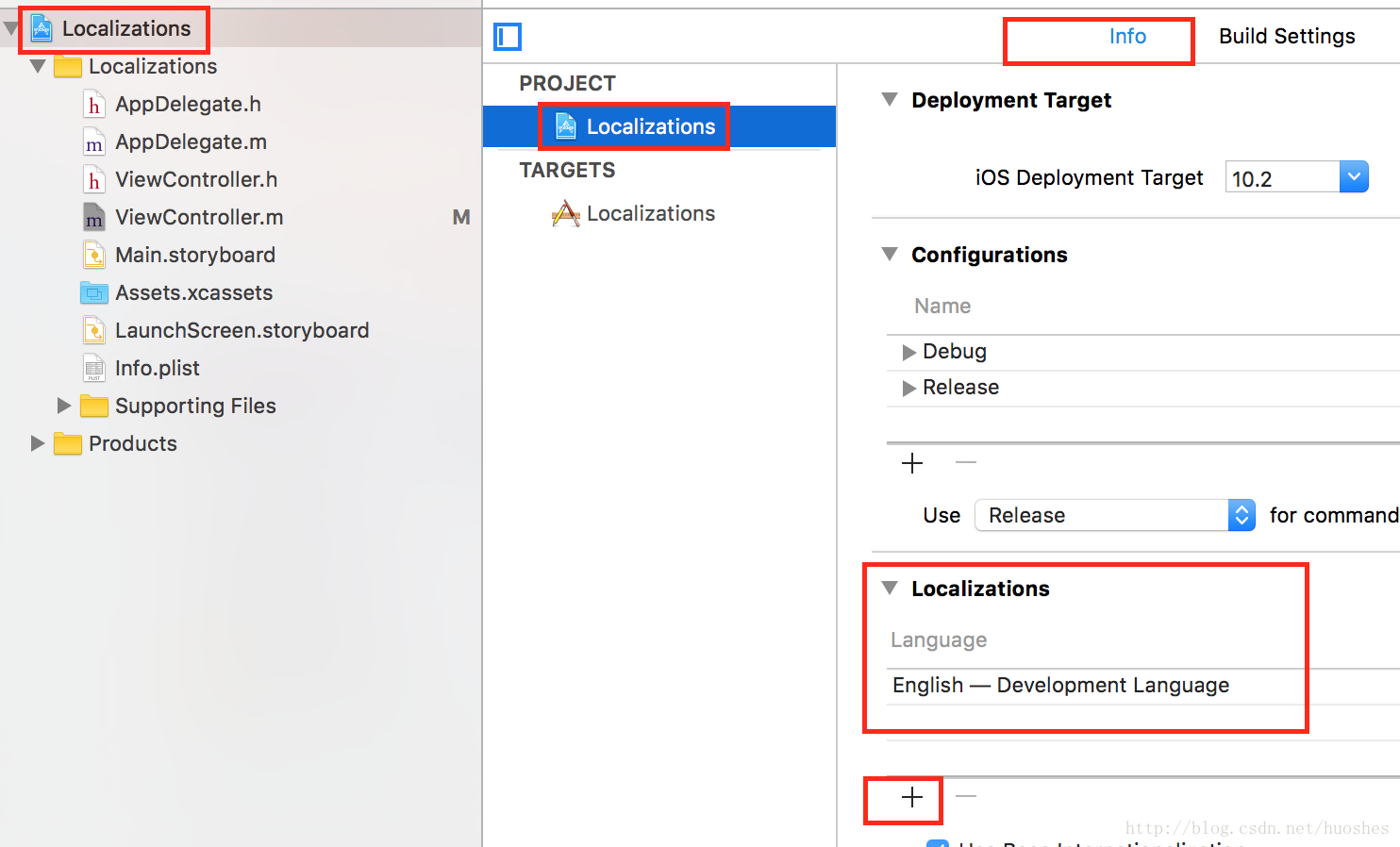Screen dimensions: 1400x847
Task: Switch to the Build Settings tab
Action: (1287, 37)
